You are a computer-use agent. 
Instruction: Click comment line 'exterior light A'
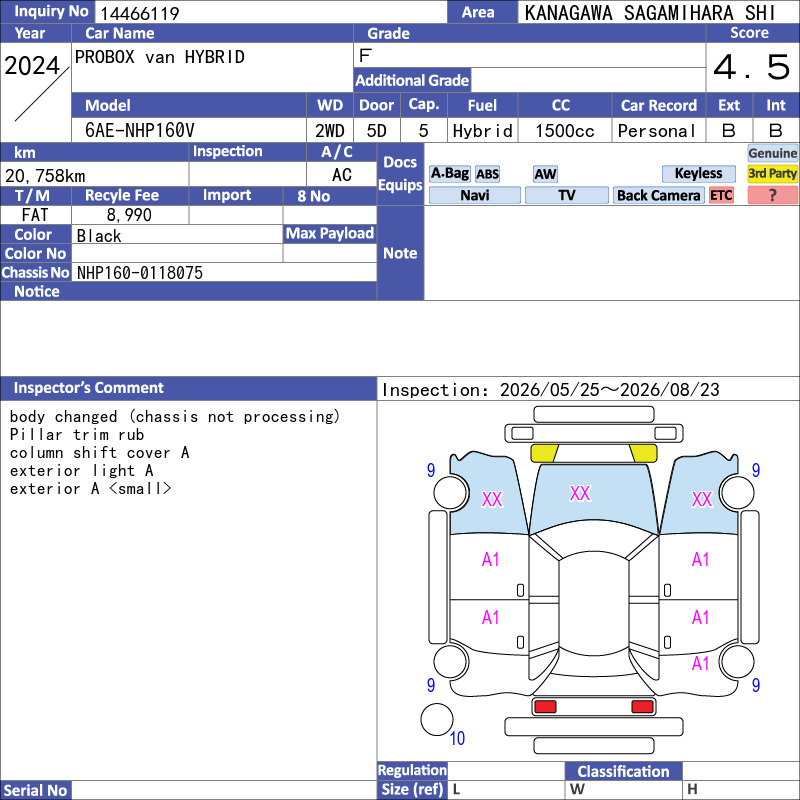pyautogui.click(x=82, y=470)
